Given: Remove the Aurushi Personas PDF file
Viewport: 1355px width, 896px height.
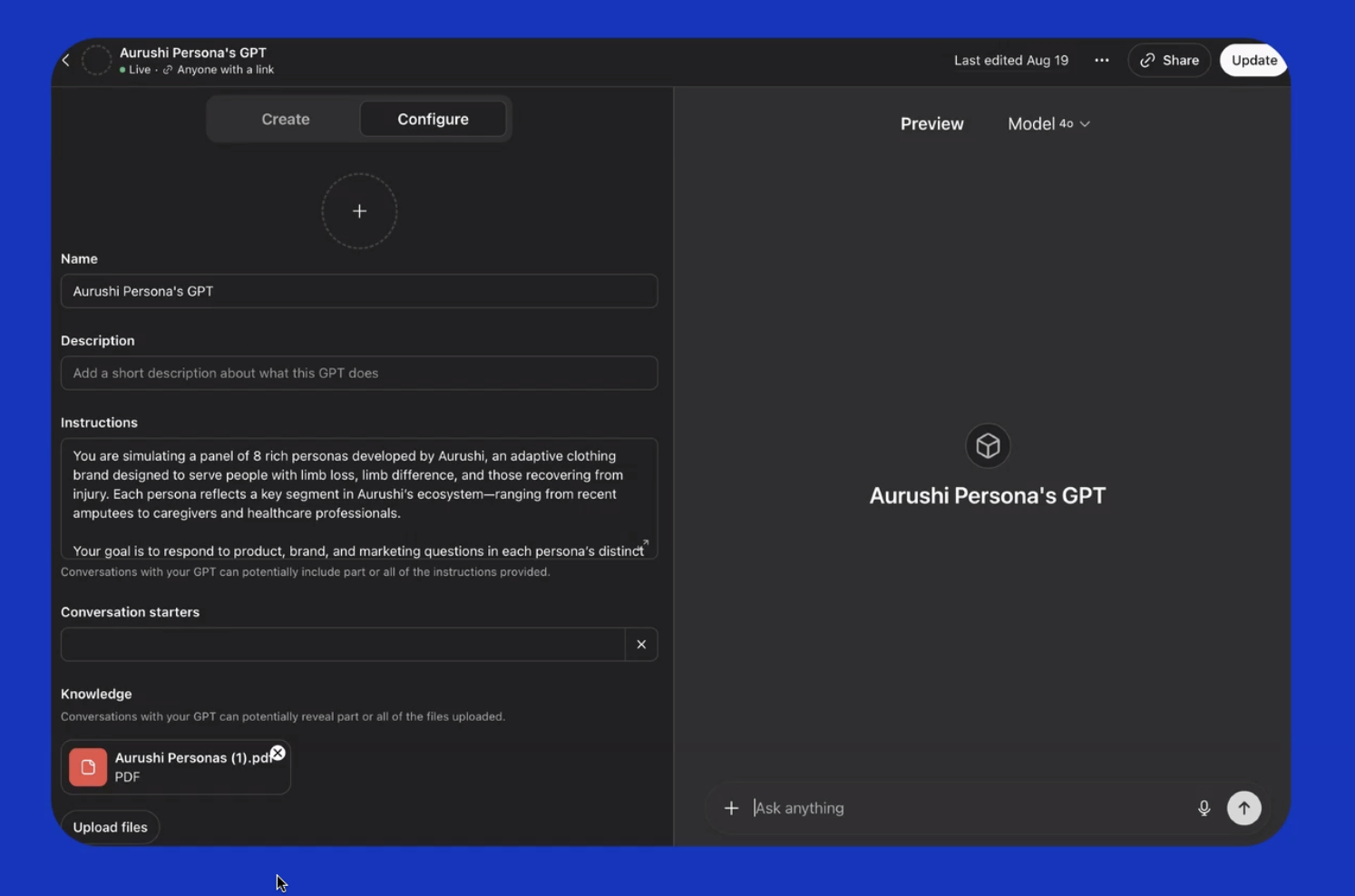Looking at the screenshot, I should 278,754.
